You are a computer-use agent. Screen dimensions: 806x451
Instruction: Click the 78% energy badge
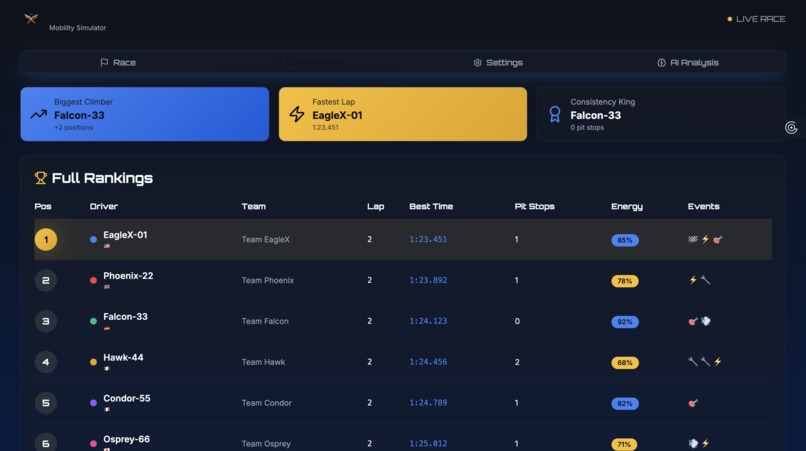tap(625, 281)
